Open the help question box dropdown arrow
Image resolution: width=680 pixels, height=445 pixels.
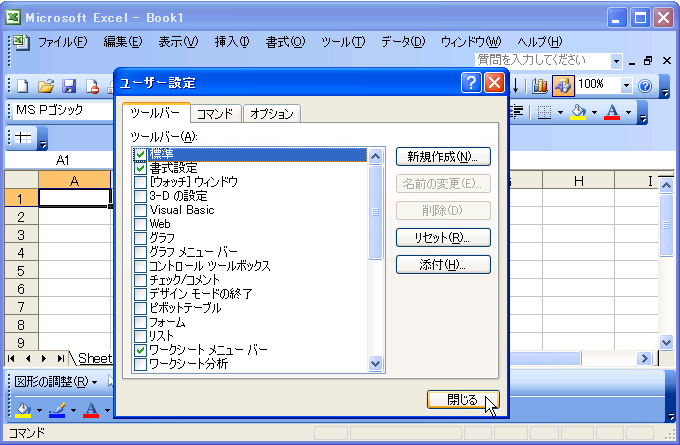[x=616, y=61]
